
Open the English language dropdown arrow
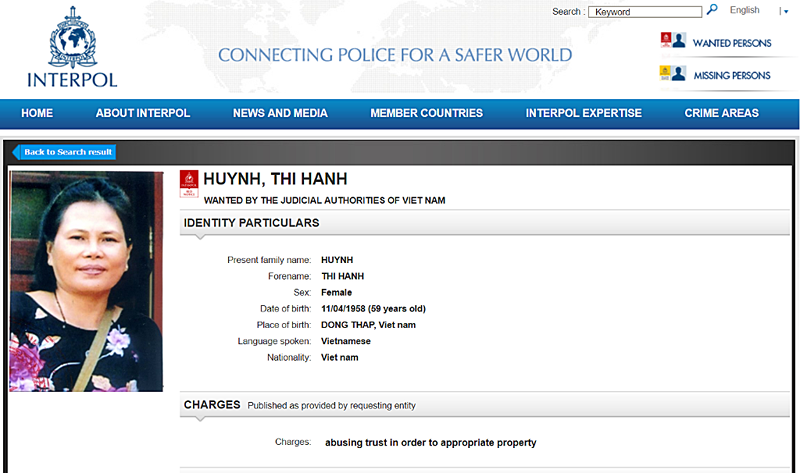pyautogui.click(x=784, y=11)
